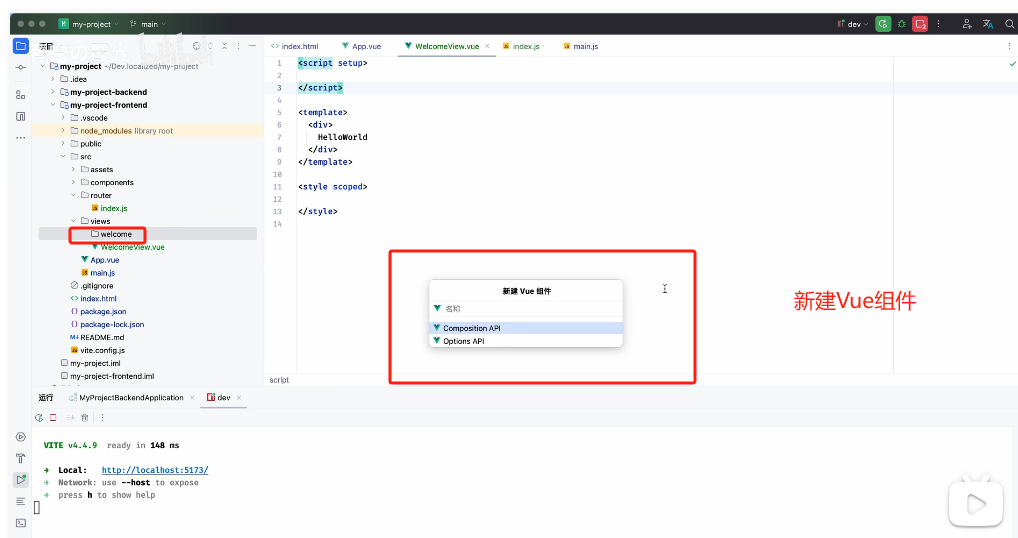Screen dimensions: 1018x538
Task: Close the WelcomeView.vue tab
Action: click(488, 46)
